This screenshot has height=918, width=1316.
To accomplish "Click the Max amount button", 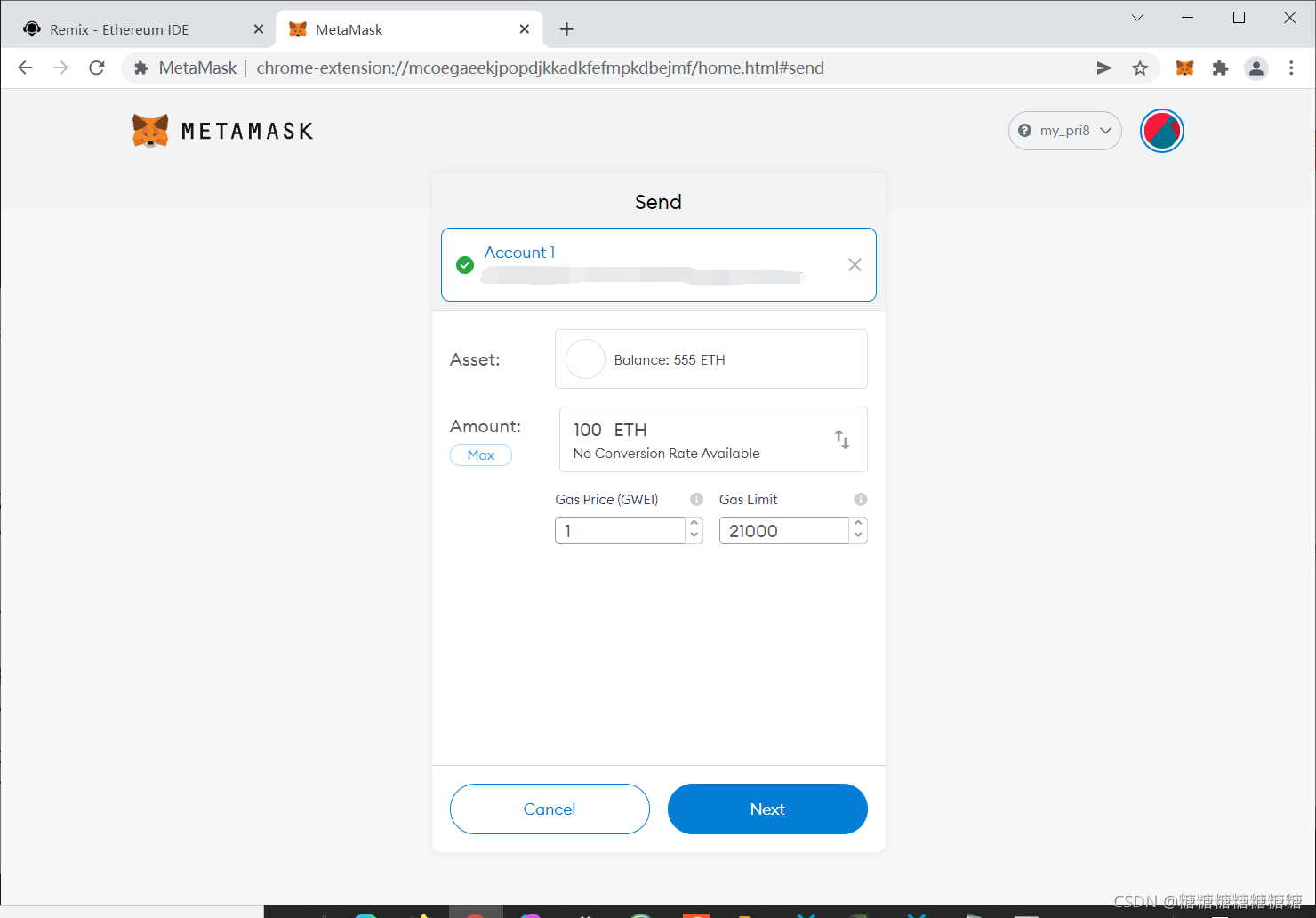I will point(480,455).
